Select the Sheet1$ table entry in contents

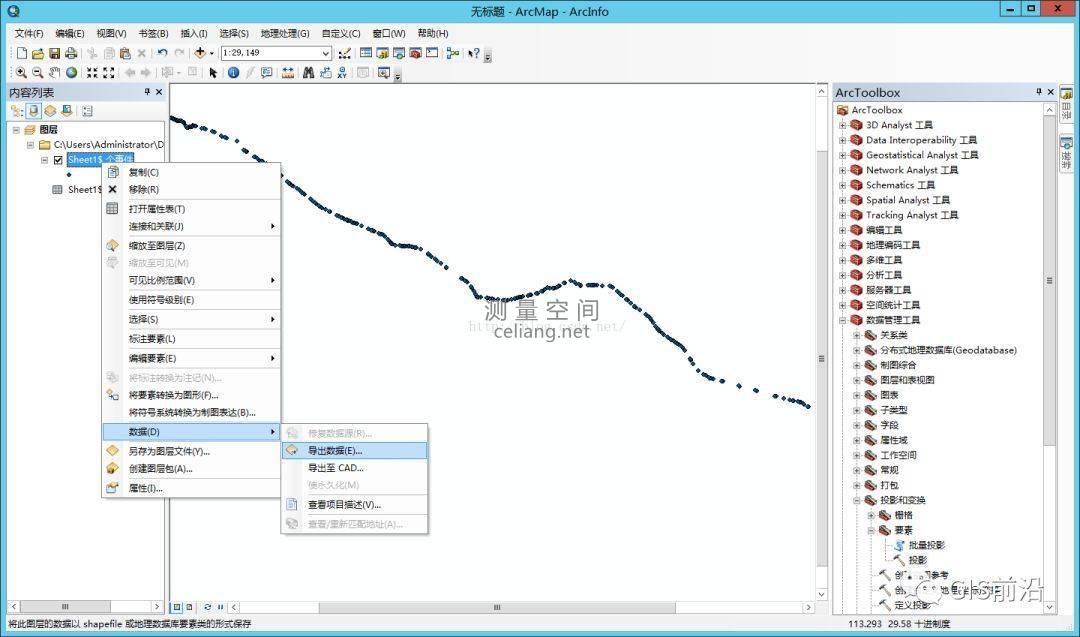(x=84, y=189)
